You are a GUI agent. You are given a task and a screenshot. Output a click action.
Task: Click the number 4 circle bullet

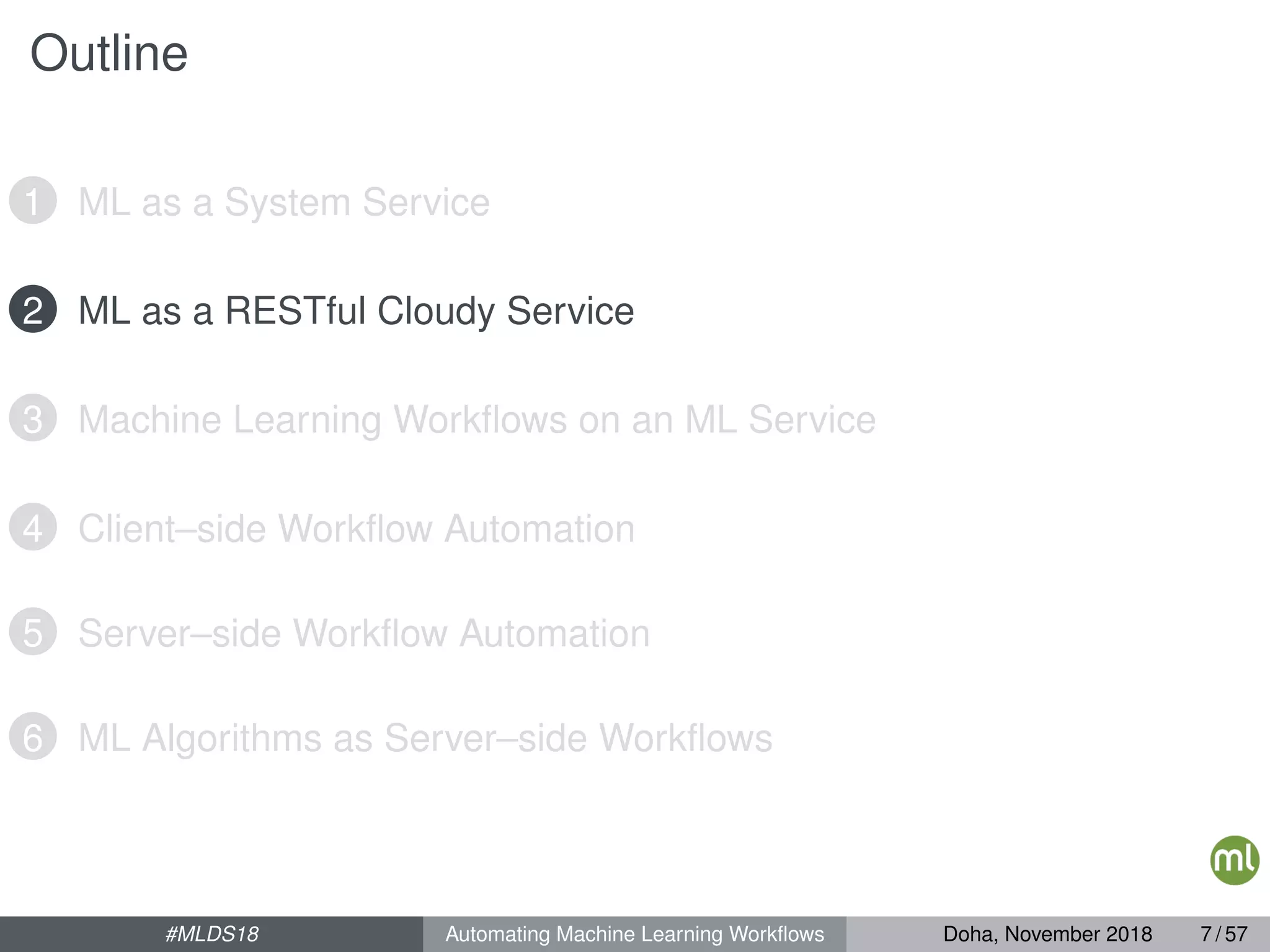click(x=33, y=527)
